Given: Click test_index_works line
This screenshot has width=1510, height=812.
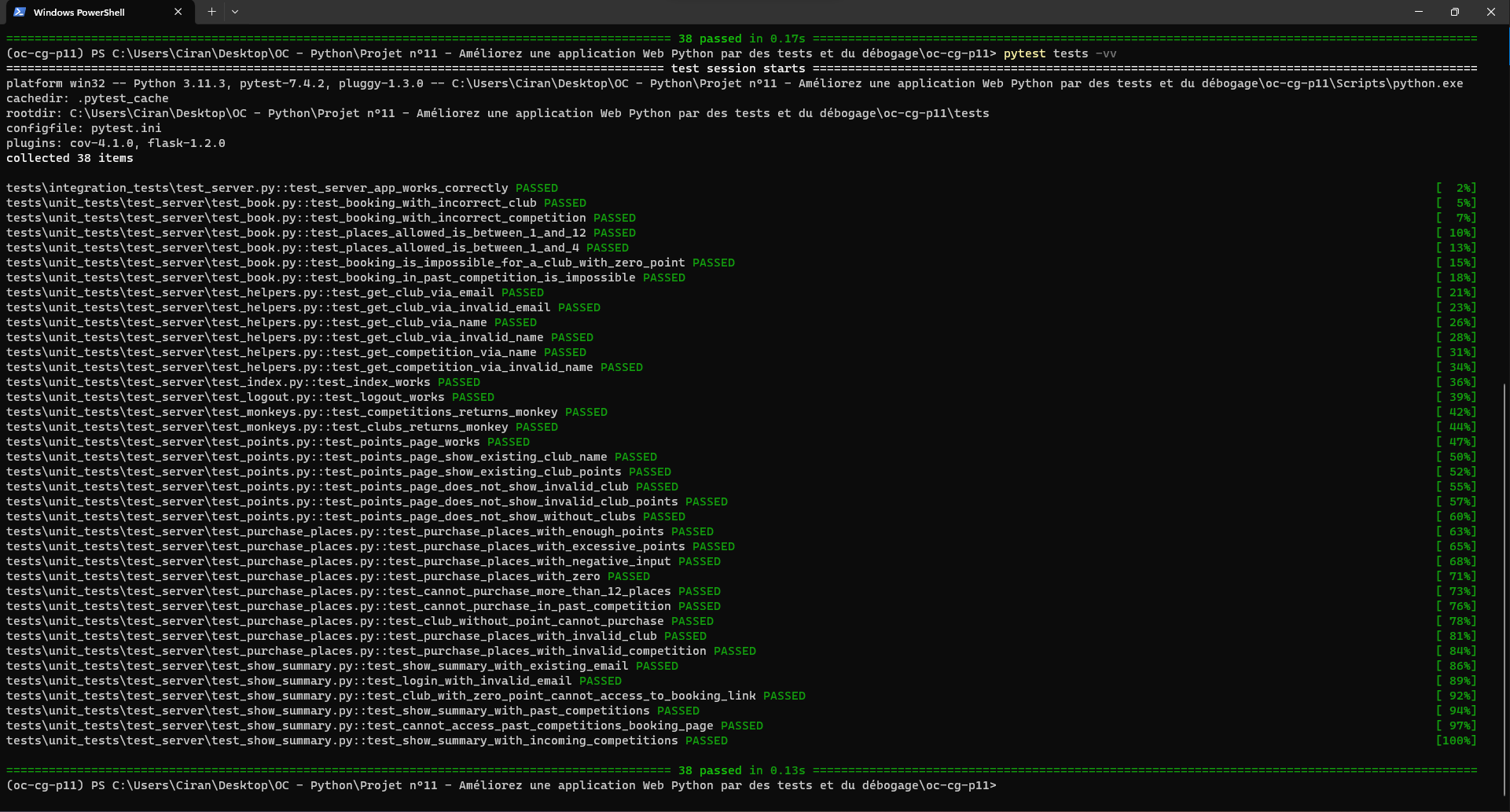Looking at the screenshot, I should click(x=243, y=382).
